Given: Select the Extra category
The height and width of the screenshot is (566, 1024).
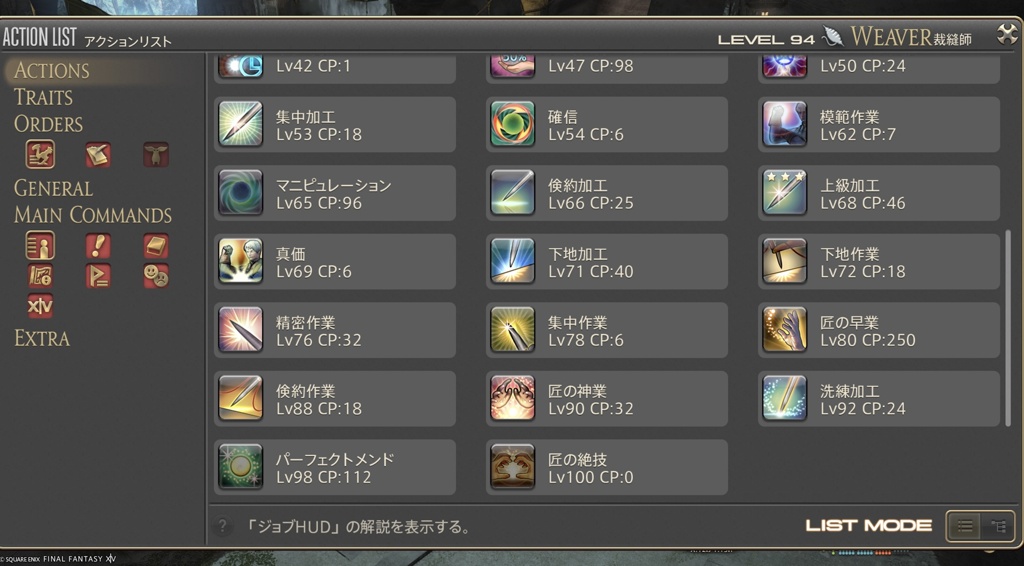Looking at the screenshot, I should coord(42,338).
